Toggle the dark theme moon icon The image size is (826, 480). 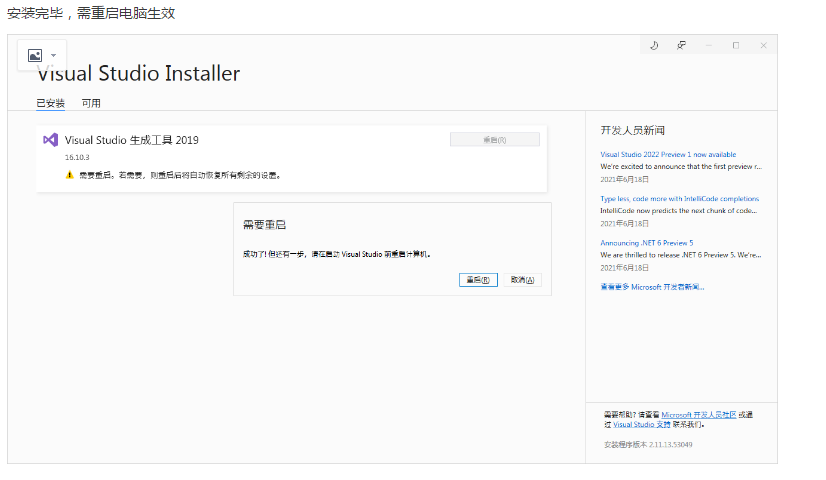654,46
